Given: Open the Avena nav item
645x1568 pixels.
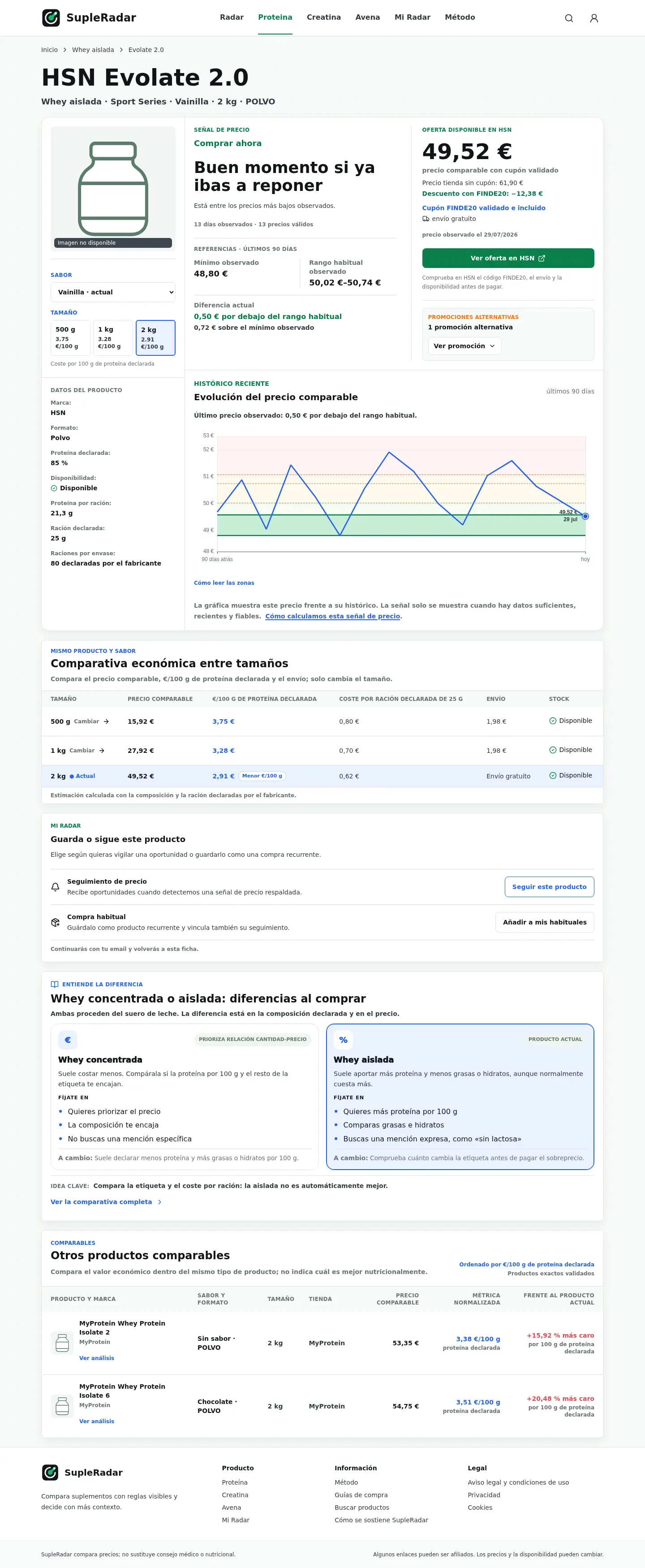Looking at the screenshot, I should pyautogui.click(x=368, y=17).
